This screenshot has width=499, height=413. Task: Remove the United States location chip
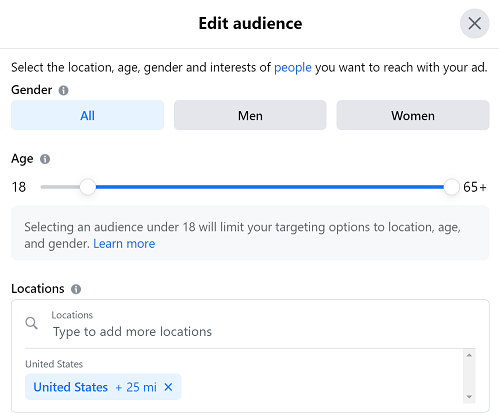coord(168,387)
